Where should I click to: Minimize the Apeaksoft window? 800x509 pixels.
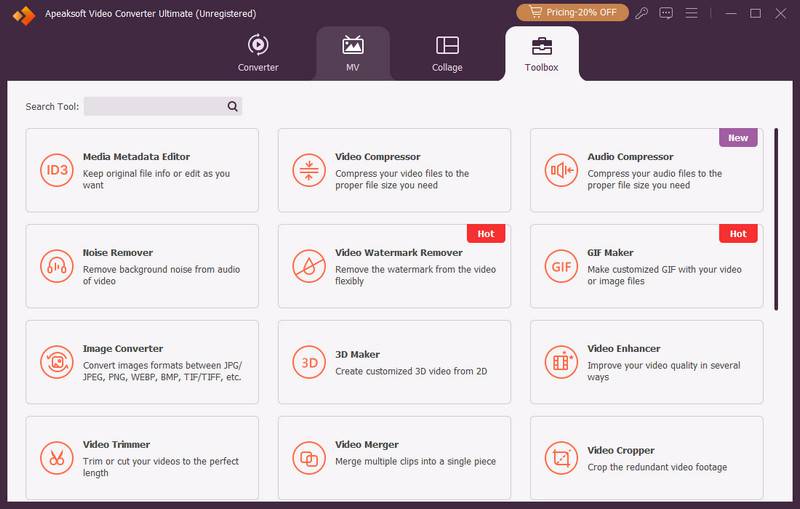point(731,13)
